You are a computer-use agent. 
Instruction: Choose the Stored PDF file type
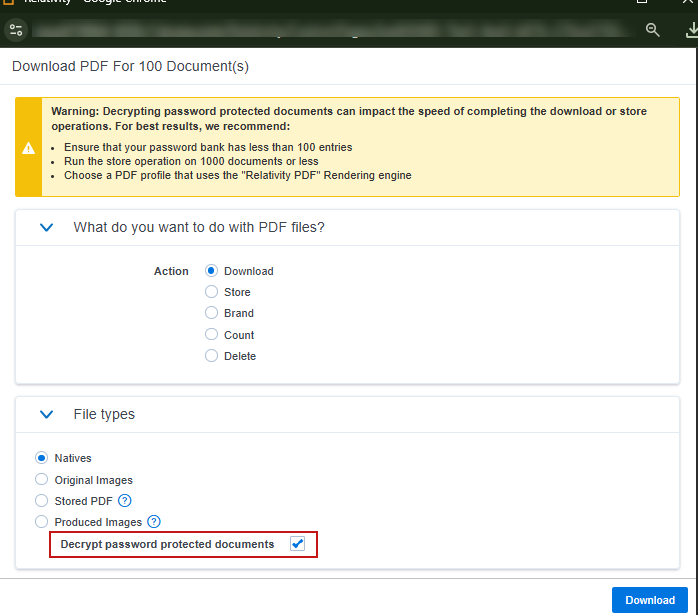click(41, 501)
